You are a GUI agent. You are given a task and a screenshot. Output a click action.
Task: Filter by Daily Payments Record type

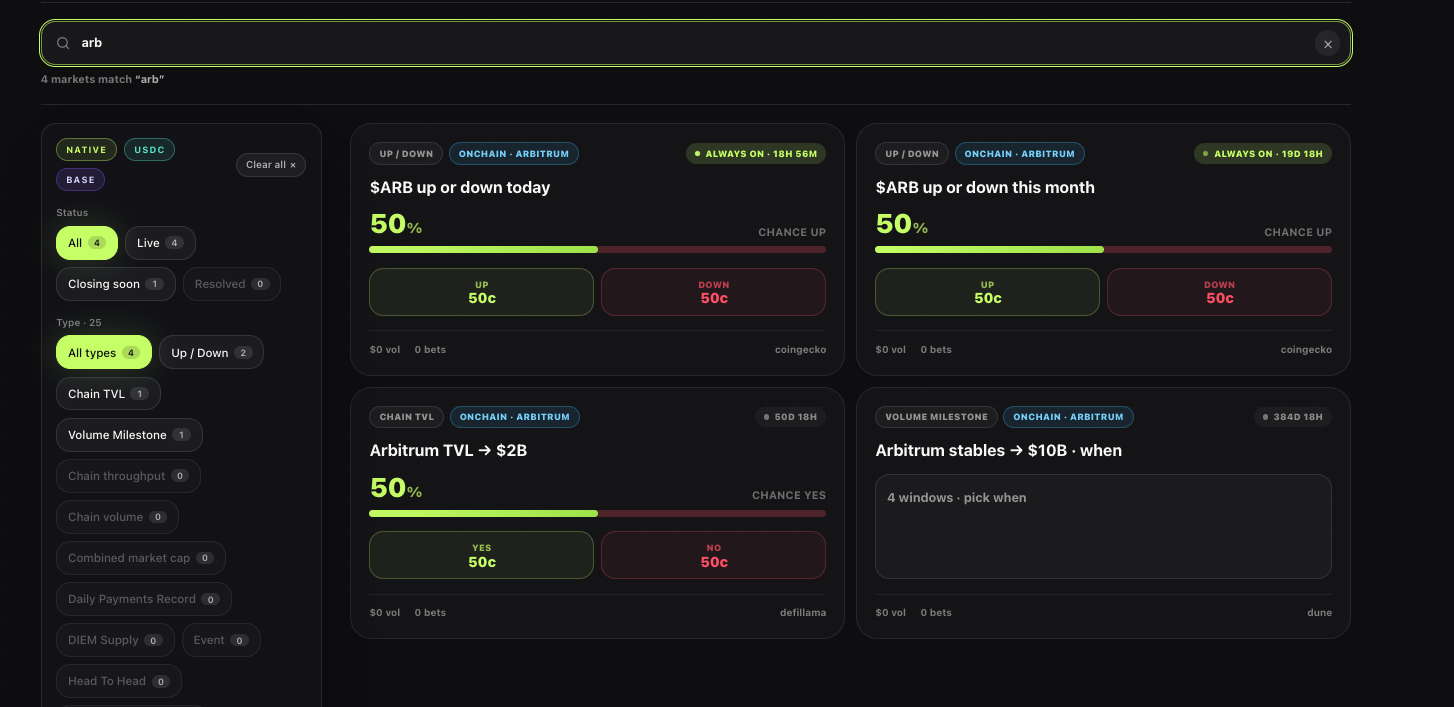point(144,599)
